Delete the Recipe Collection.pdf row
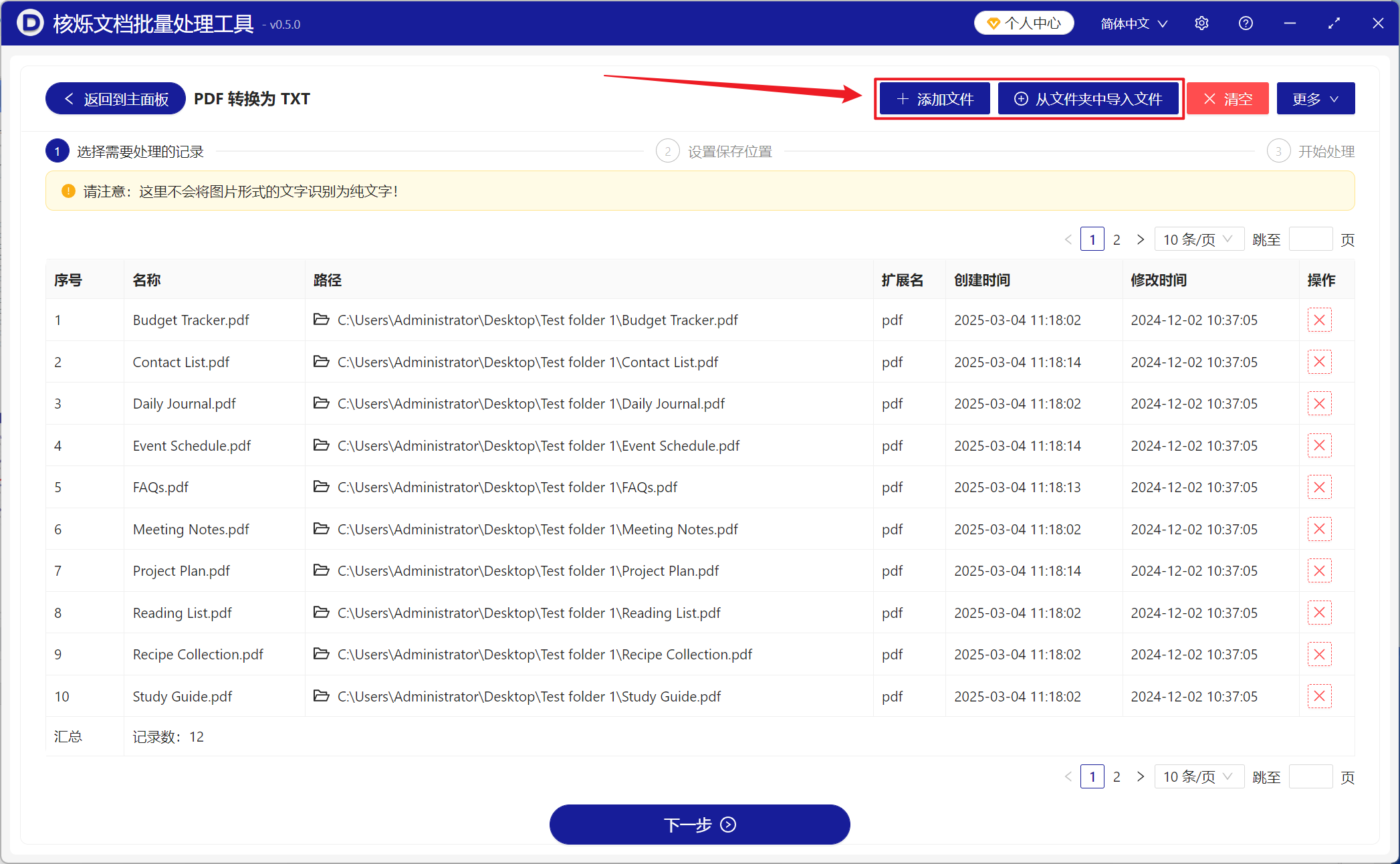 pyautogui.click(x=1319, y=654)
